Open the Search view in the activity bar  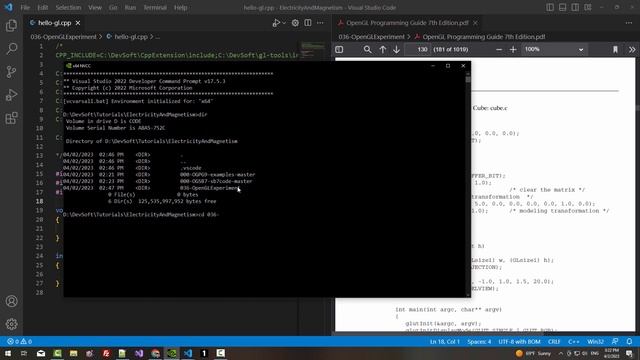tap(11, 49)
